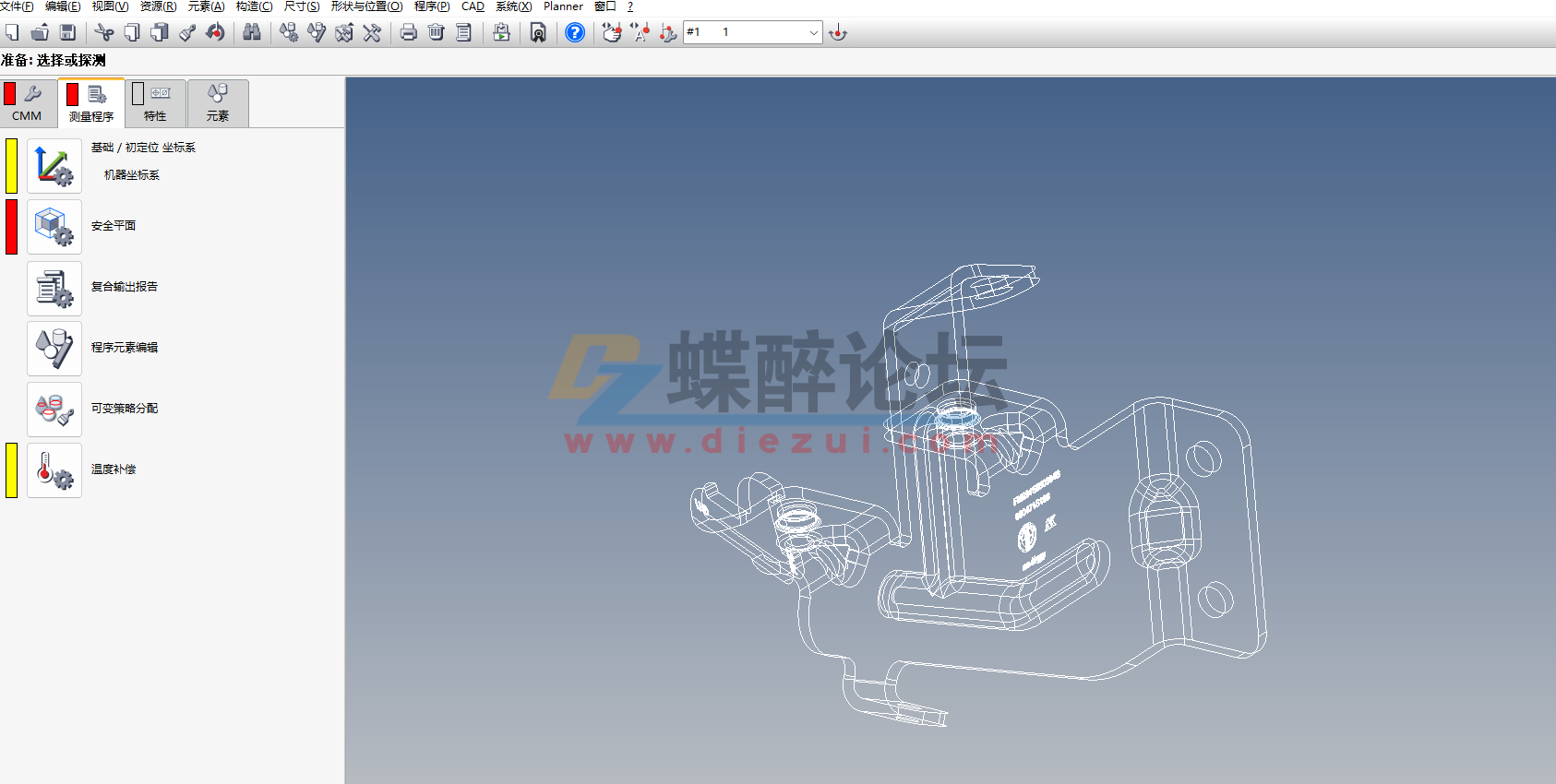
Task: Click the 温度补偿 label
Action: pyautogui.click(x=114, y=469)
